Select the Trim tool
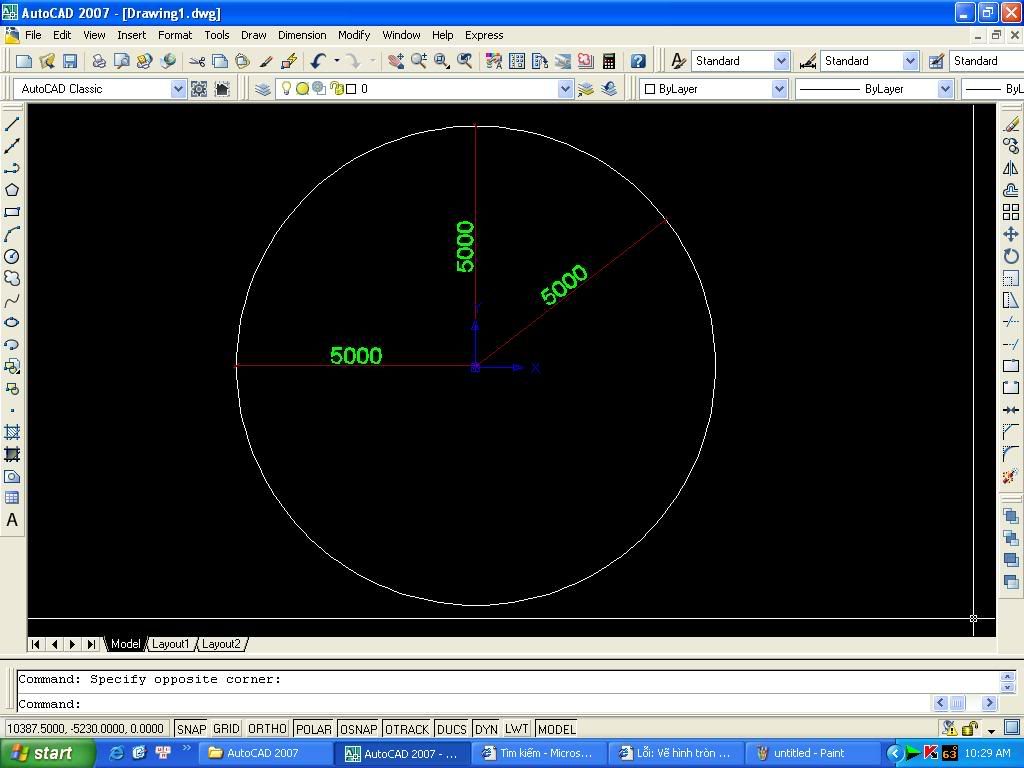The image size is (1024, 768). (1011, 322)
